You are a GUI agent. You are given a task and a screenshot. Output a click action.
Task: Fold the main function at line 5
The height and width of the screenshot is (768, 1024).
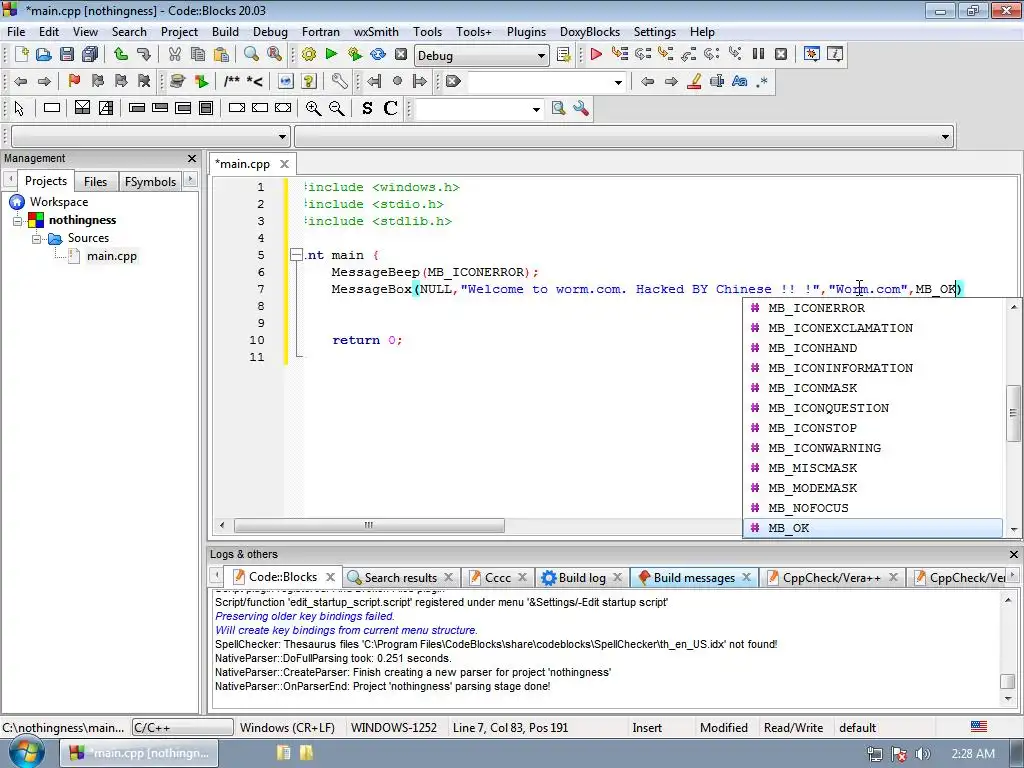click(296, 255)
